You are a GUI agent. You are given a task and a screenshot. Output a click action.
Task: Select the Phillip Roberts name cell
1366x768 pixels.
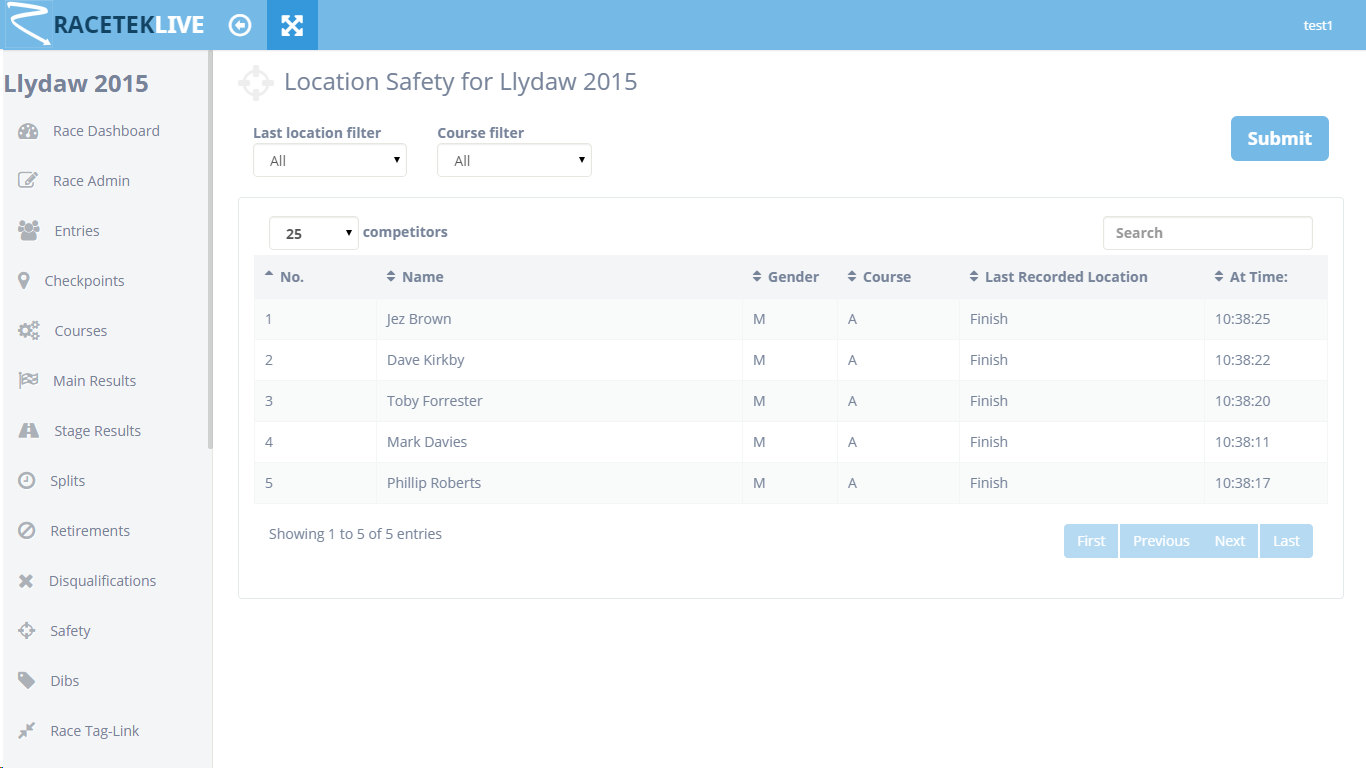[x=559, y=483]
